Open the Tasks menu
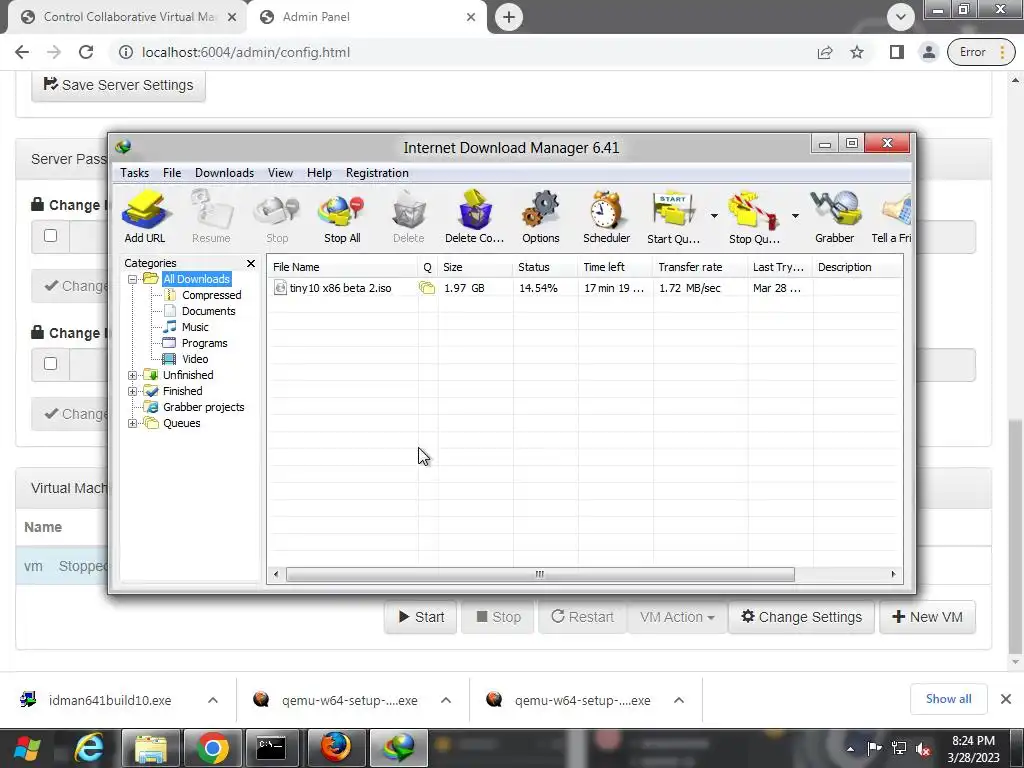The width and height of the screenshot is (1024, 768). click(135, 173)
